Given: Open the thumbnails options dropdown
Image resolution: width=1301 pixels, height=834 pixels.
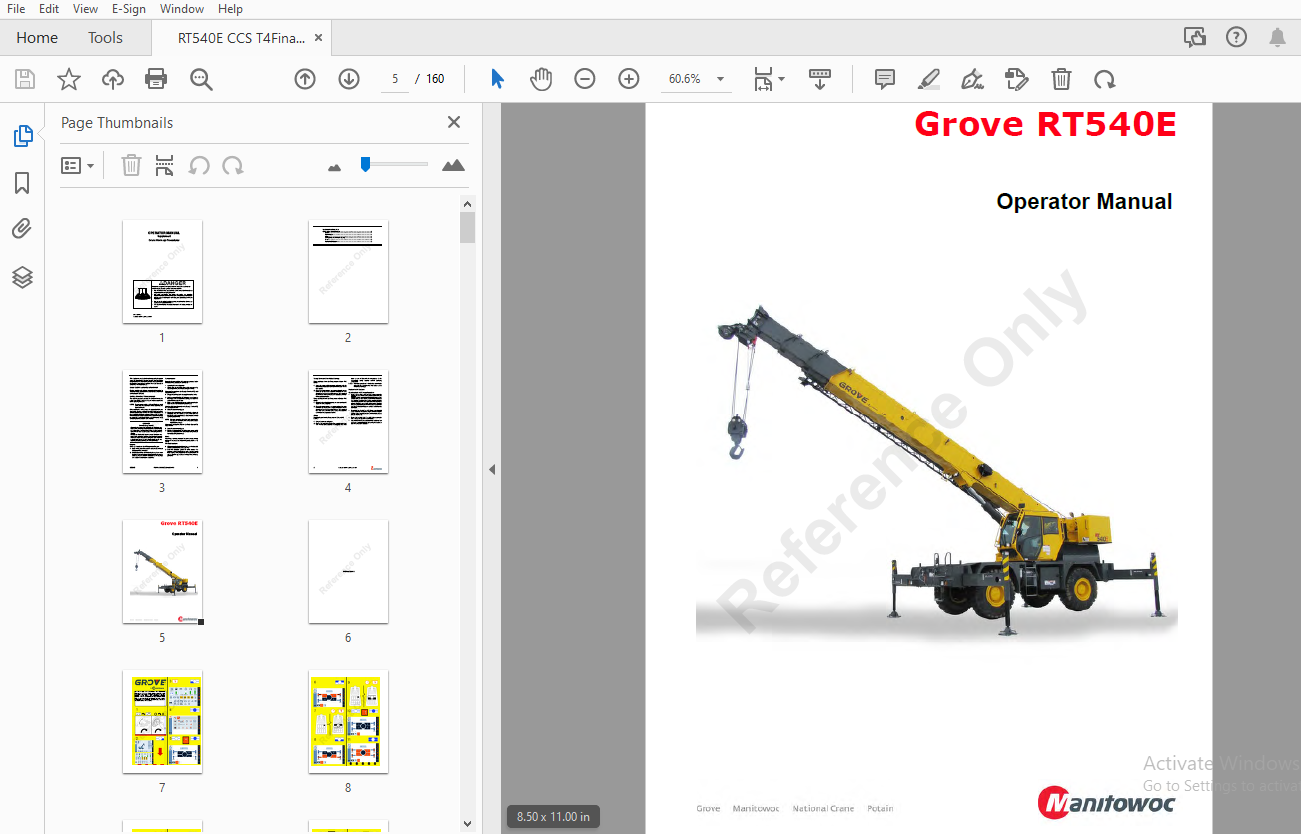Looking at the screenshot, I should pos(77,165).
